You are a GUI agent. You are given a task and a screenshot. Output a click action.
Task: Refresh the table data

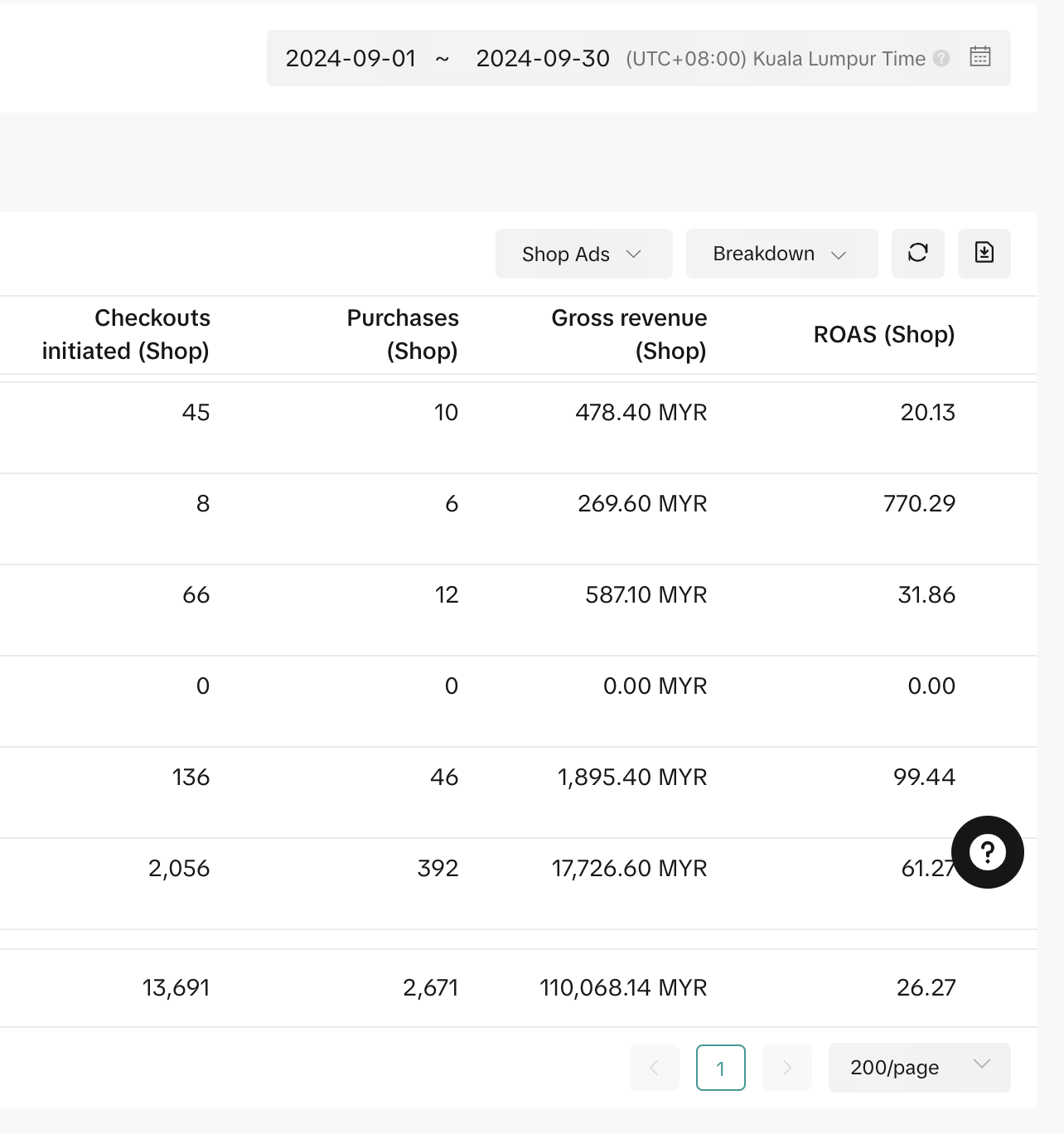[917, 253]
